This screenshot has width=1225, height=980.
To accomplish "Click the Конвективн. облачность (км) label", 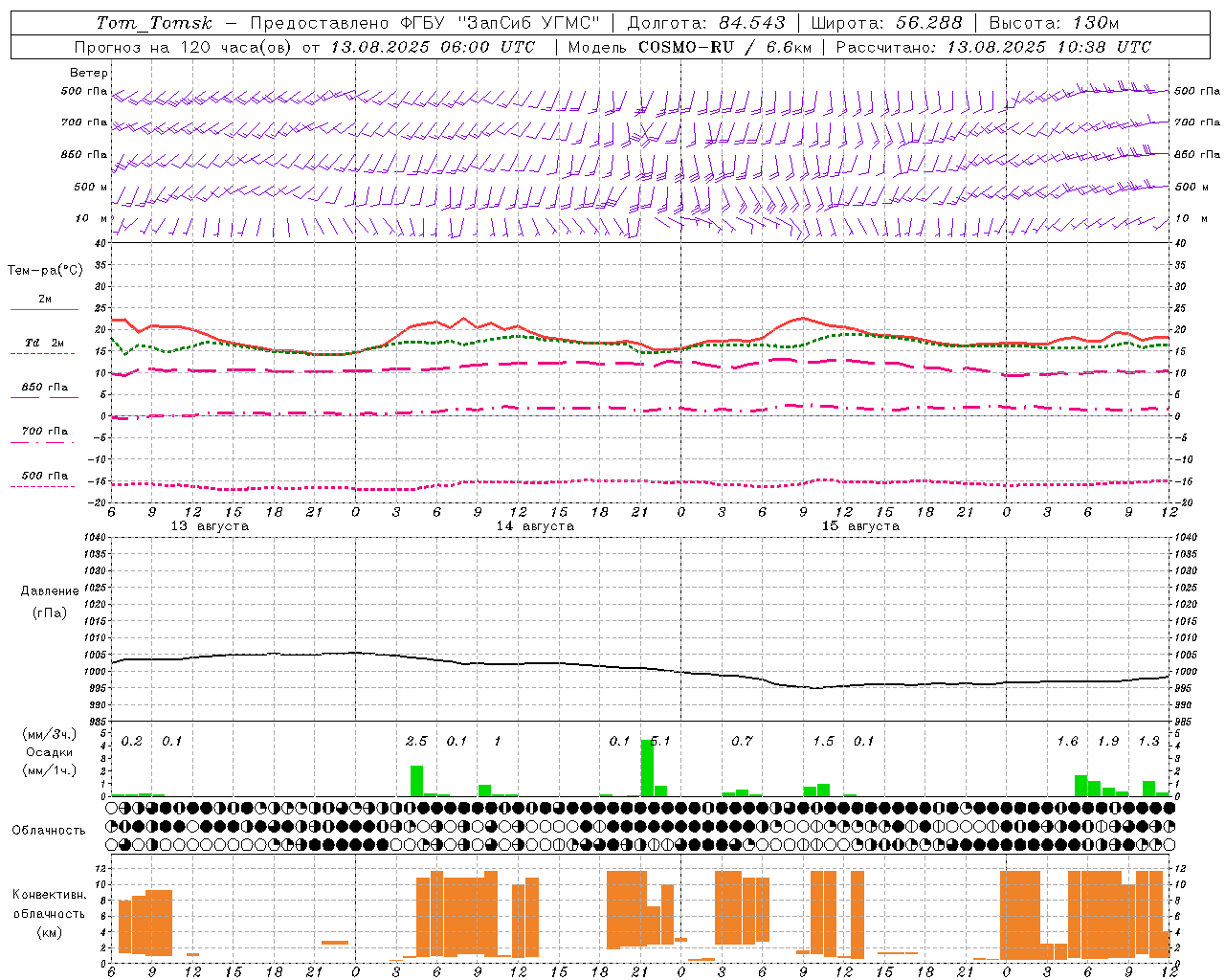I will pos(49,913).
